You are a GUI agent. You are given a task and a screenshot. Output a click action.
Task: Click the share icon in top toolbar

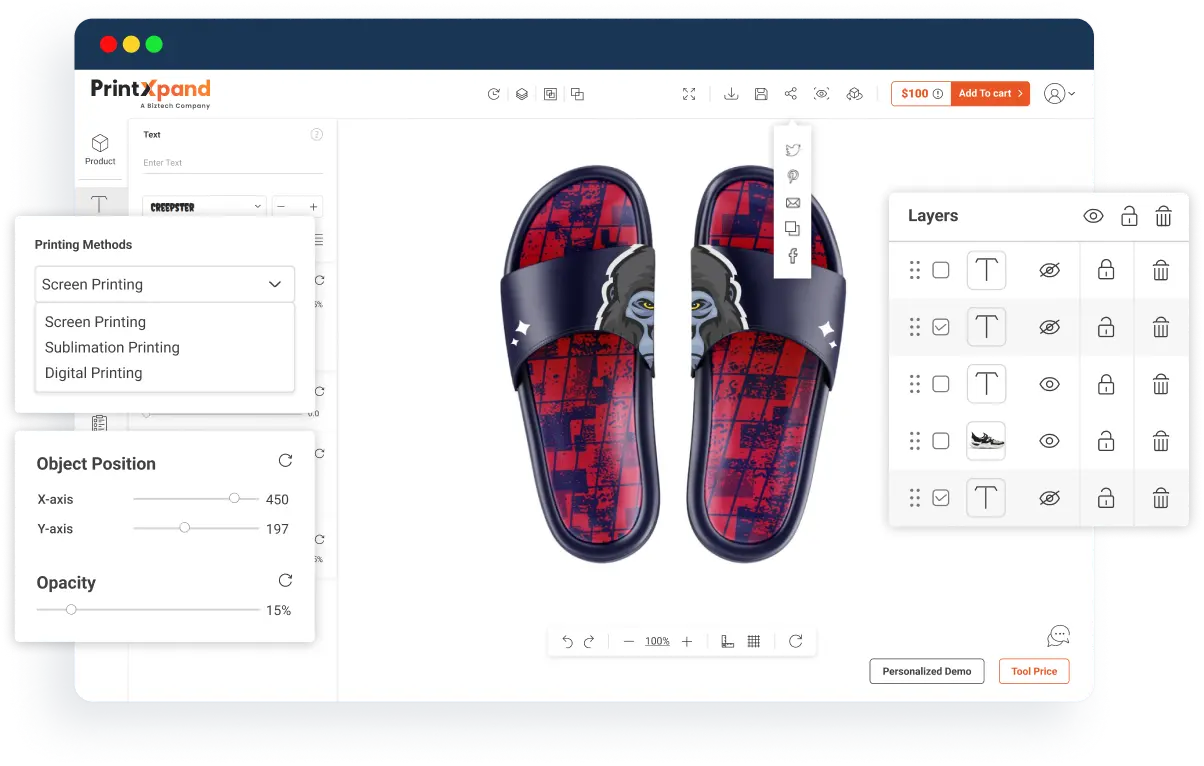click(791, 94)
